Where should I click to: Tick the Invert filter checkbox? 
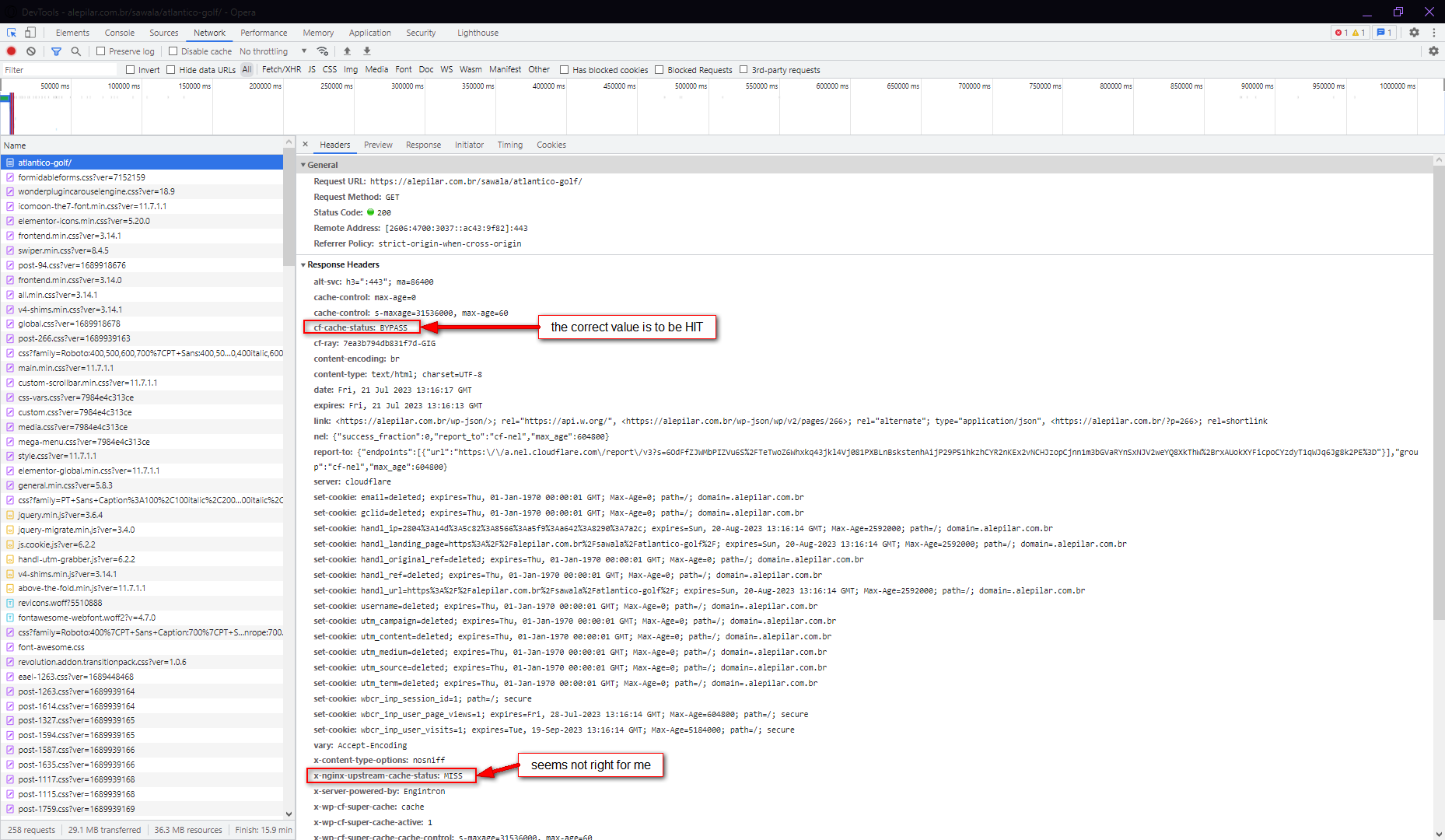pos(131,70)
